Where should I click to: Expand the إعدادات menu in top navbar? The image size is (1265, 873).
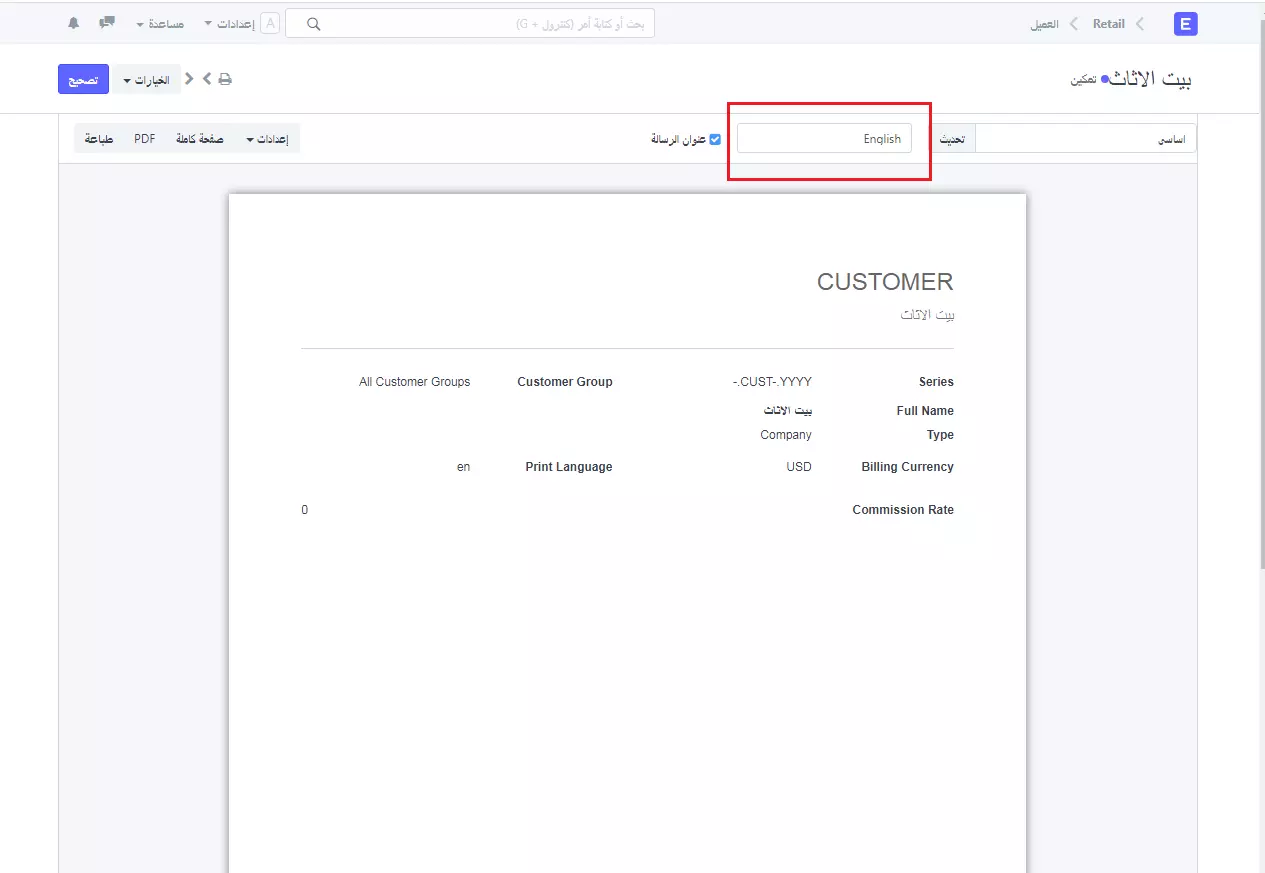click(x=229, y=24)
